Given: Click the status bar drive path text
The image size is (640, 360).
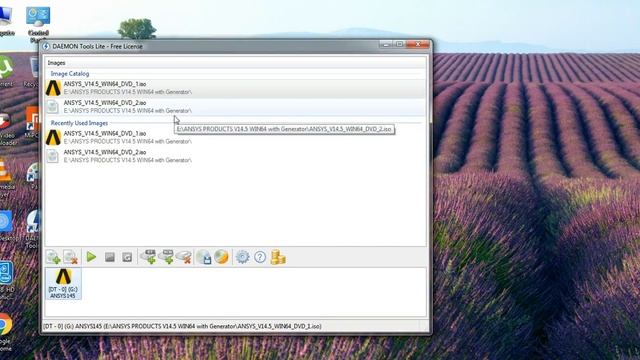Looking at the screenshot, I should point(182,326).
